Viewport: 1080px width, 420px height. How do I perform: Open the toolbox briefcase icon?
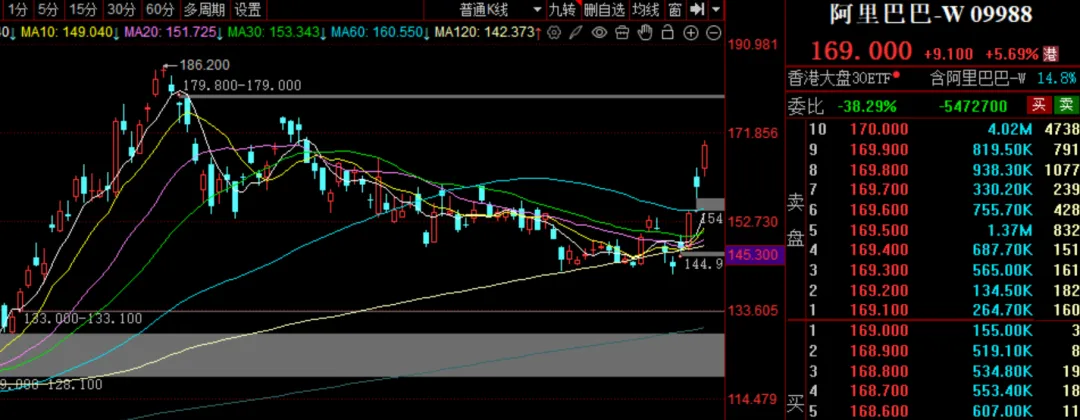click(x=622, y=33)
